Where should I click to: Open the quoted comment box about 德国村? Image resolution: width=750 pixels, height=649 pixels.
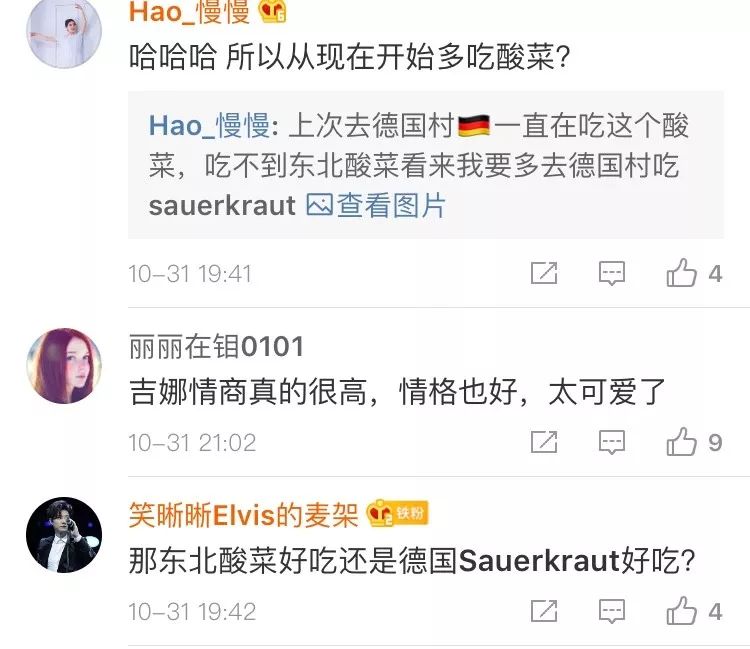pyautogui.click(x=426, y=165)
